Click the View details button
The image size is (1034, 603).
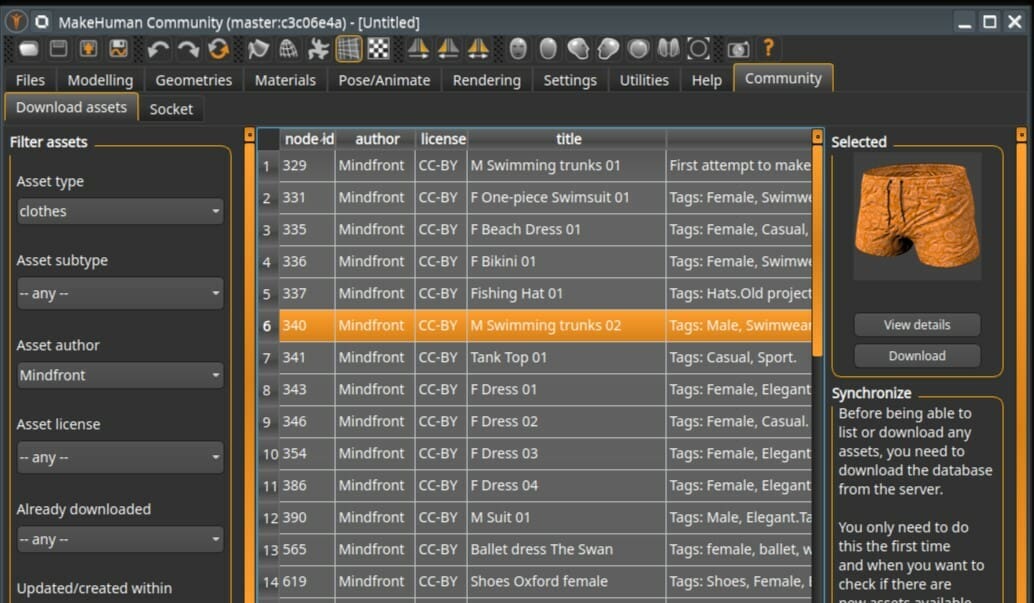coord(917,325)
